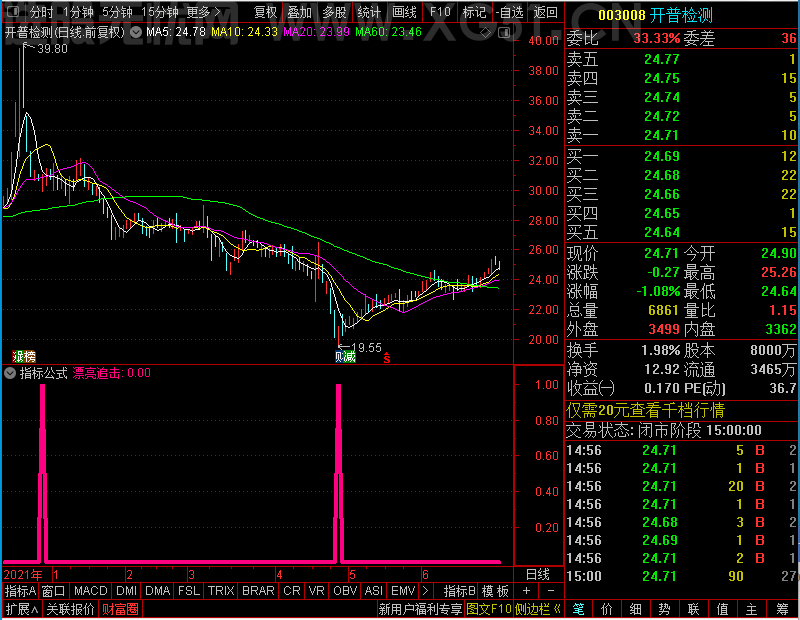
Task: Switch indicator to OBV
Action: click(x=345, y=591)
